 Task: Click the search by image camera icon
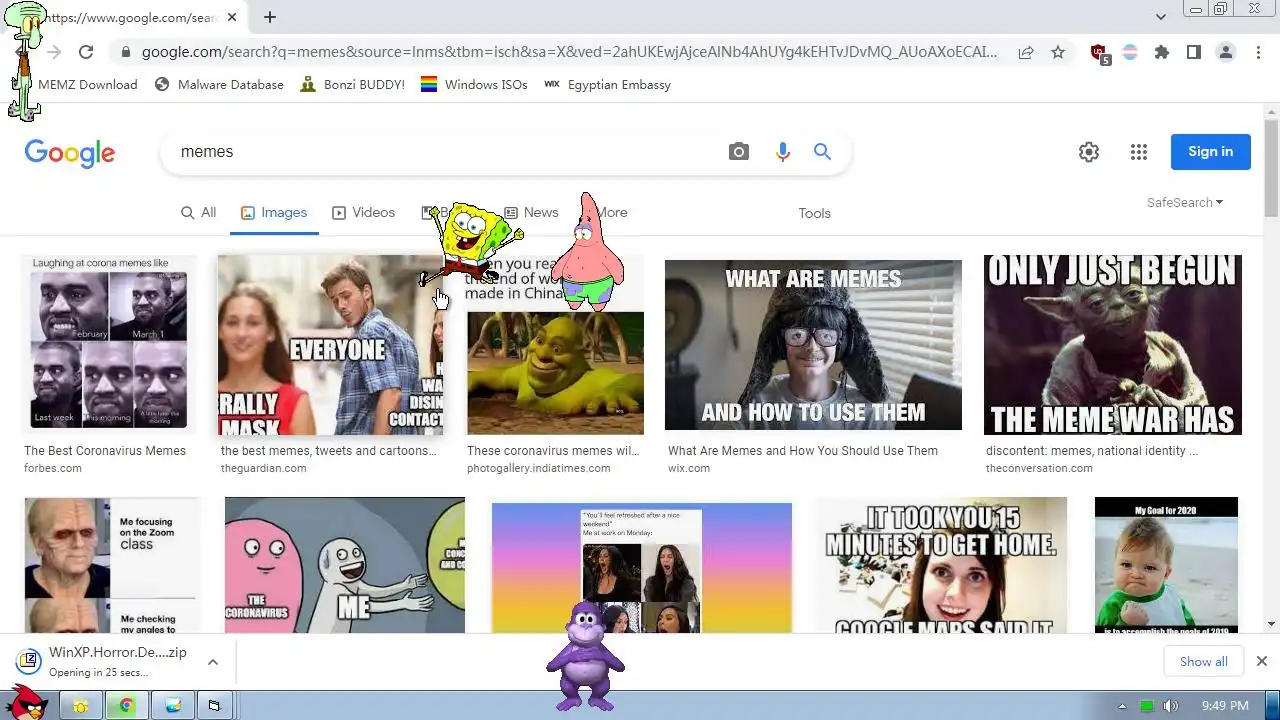point(739,152)
